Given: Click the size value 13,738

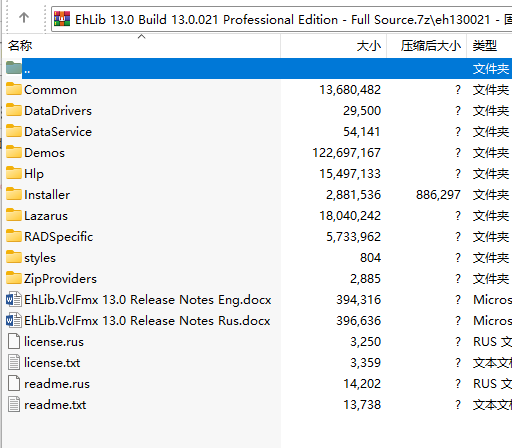Looking at the screenshot, I should coord(362,405).
